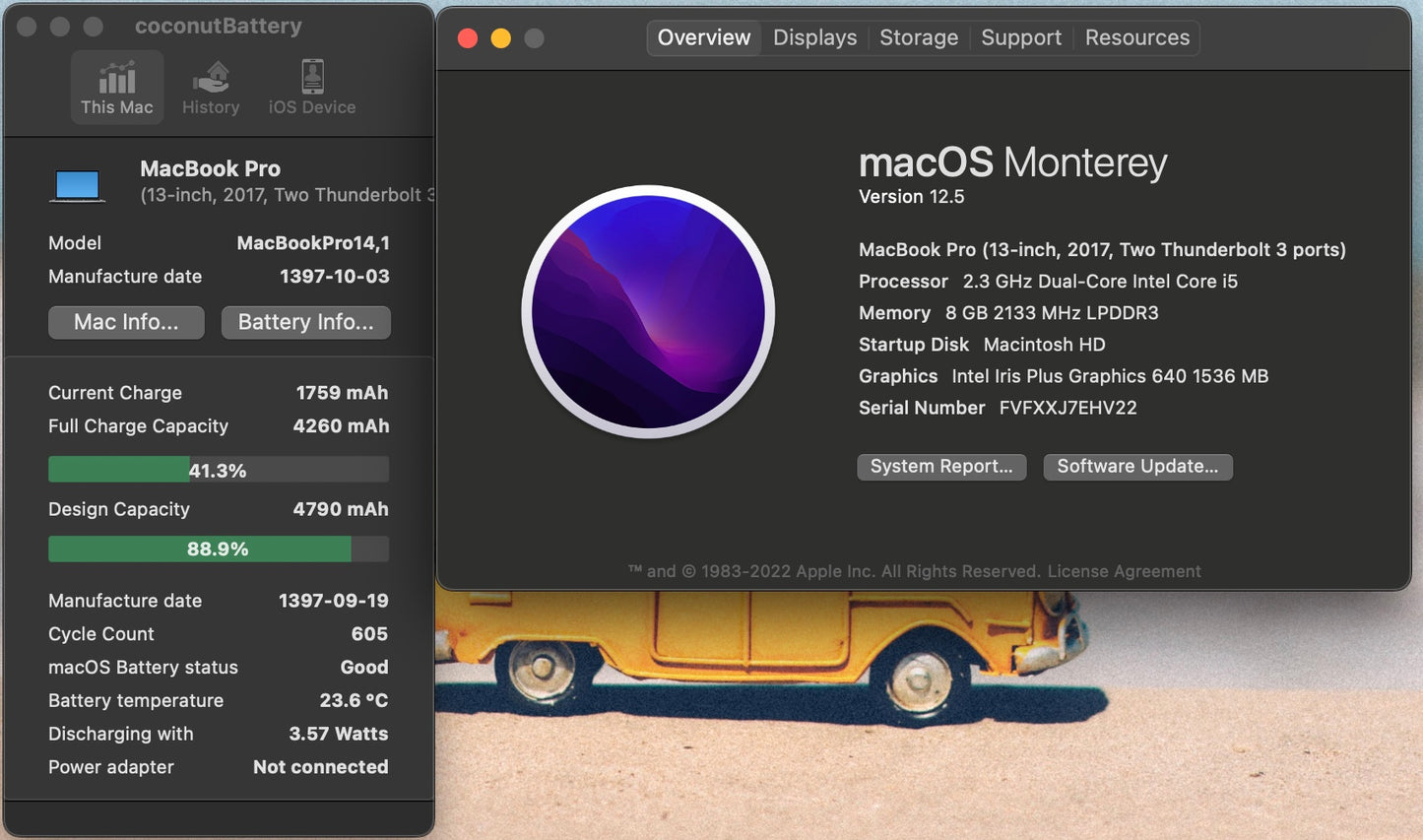Viewport: 1423px width, 840px height.
Task: Click the gray zoom button on About window
Action: click(x=534, y=36)
